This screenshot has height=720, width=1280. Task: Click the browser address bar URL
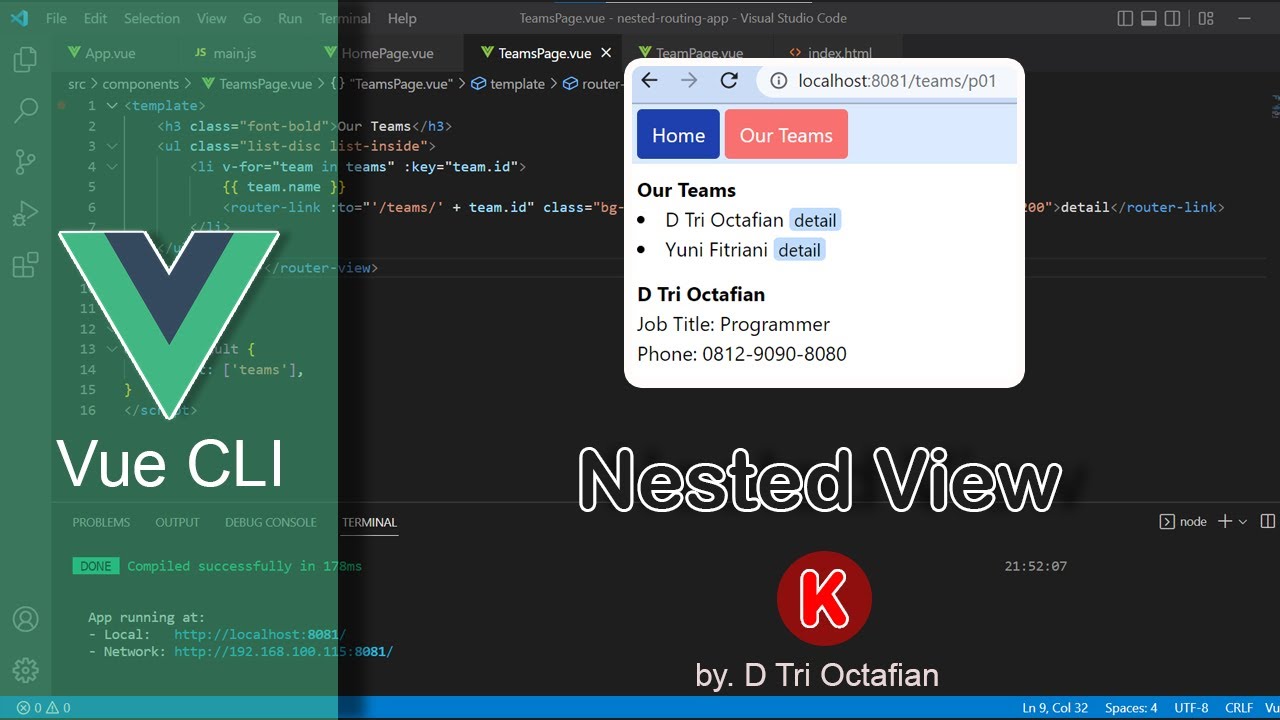(897, 81)
